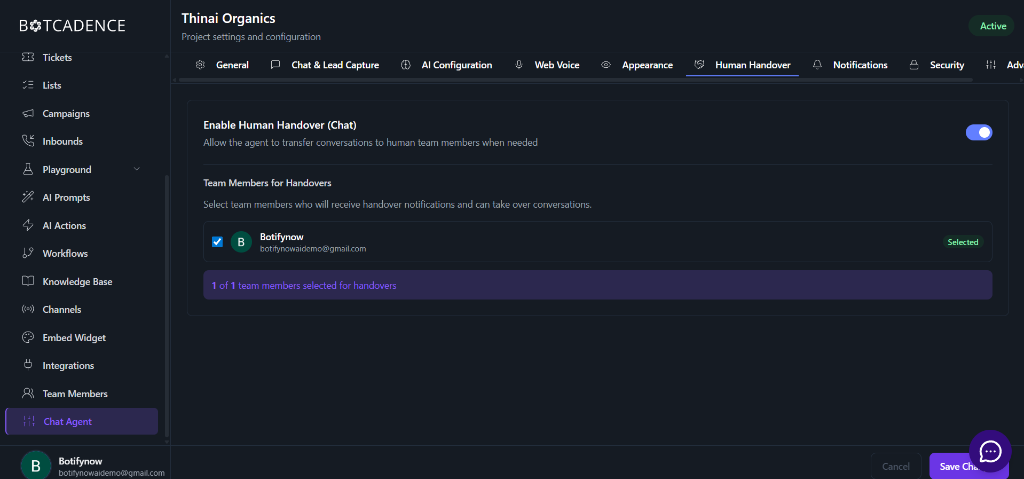Switch to the General tab
Viewport: 1024px width, 479px height.
pyautogui.click(x=222, y=65)
